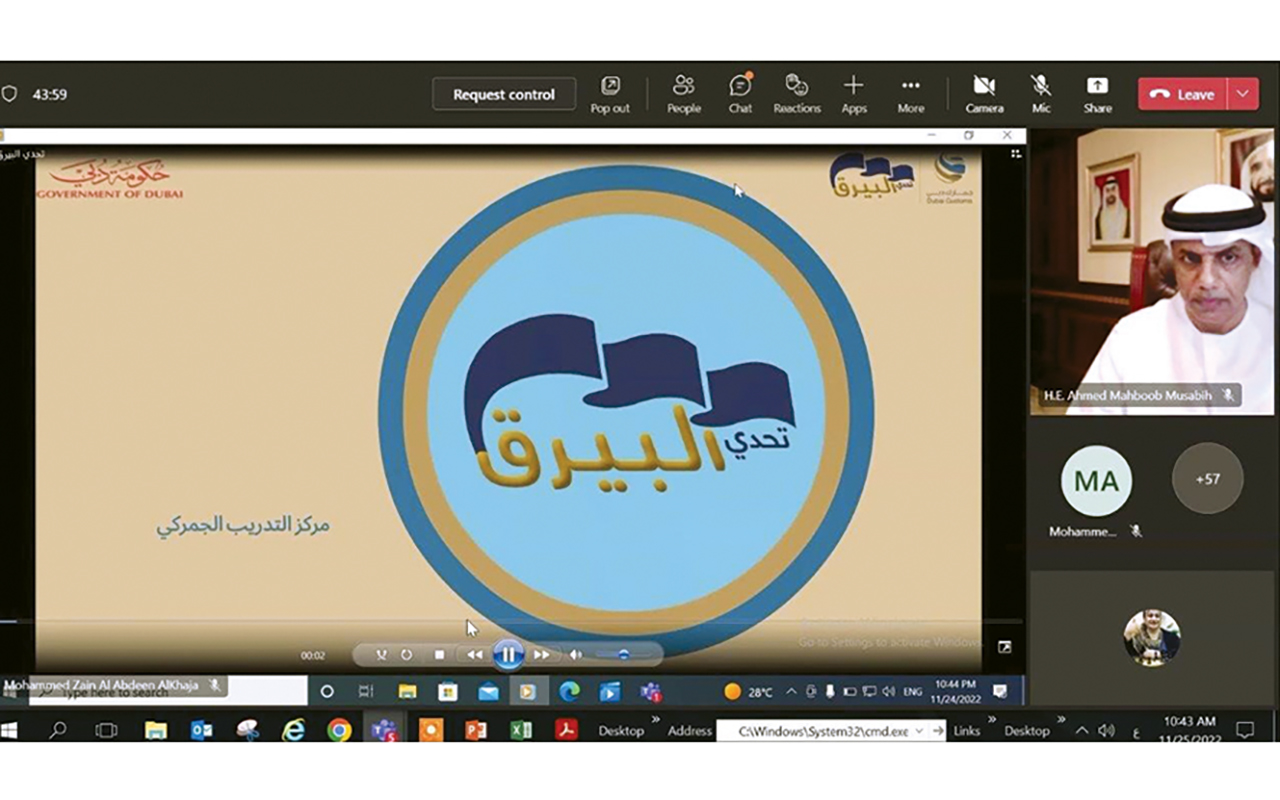The width and height of the screenshot is (1280, 800).
Task: Open the More actions menu
Action: pos(910,94)
